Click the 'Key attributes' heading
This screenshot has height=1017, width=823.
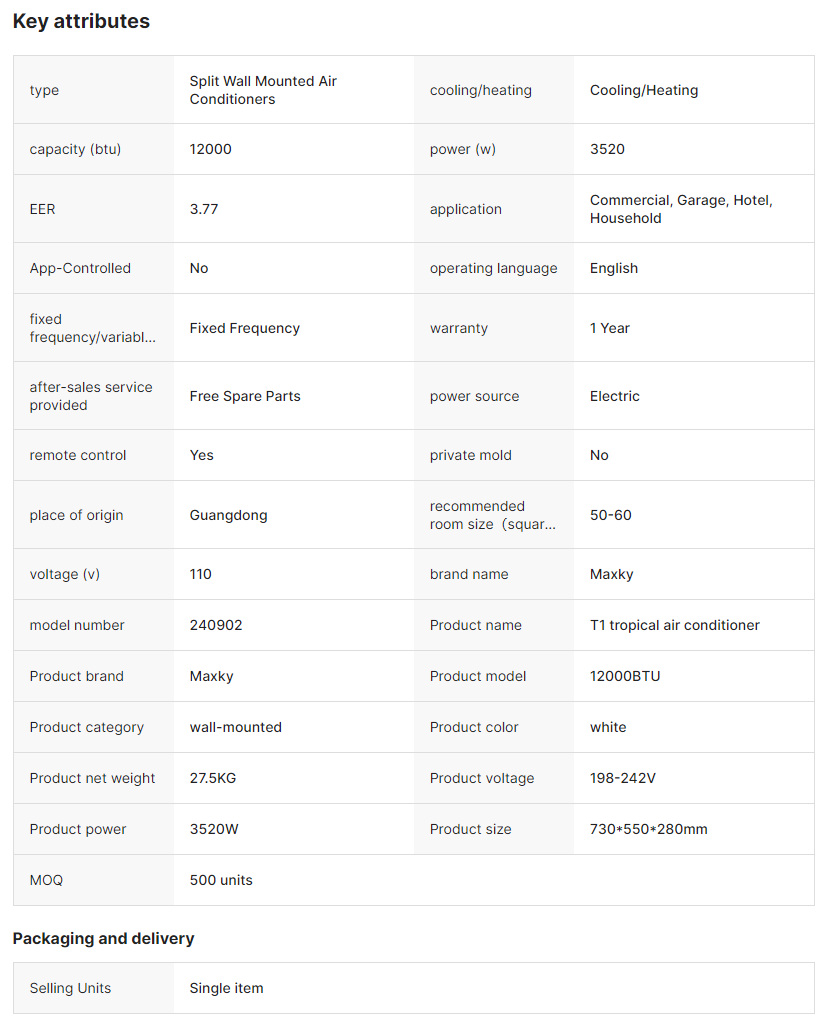tap(81, 21)
